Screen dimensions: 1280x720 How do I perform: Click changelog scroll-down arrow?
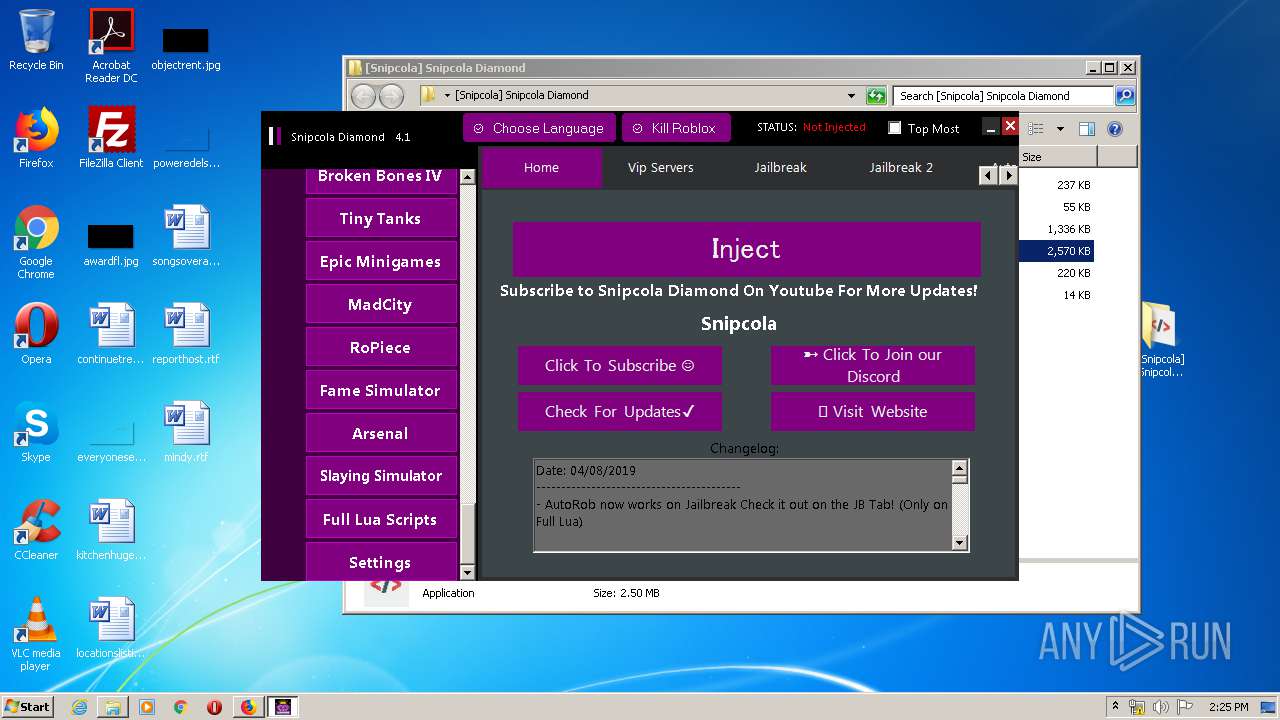[x=960, y=543]
